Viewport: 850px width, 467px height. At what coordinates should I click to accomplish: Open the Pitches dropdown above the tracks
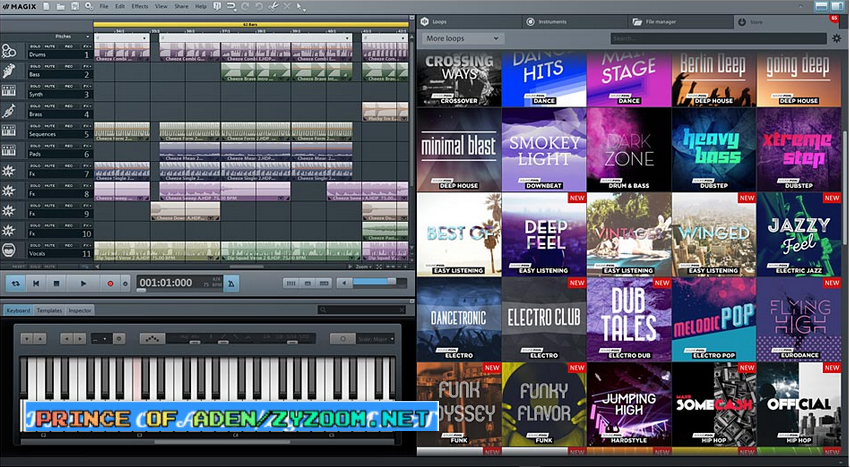tap(72, 36)
